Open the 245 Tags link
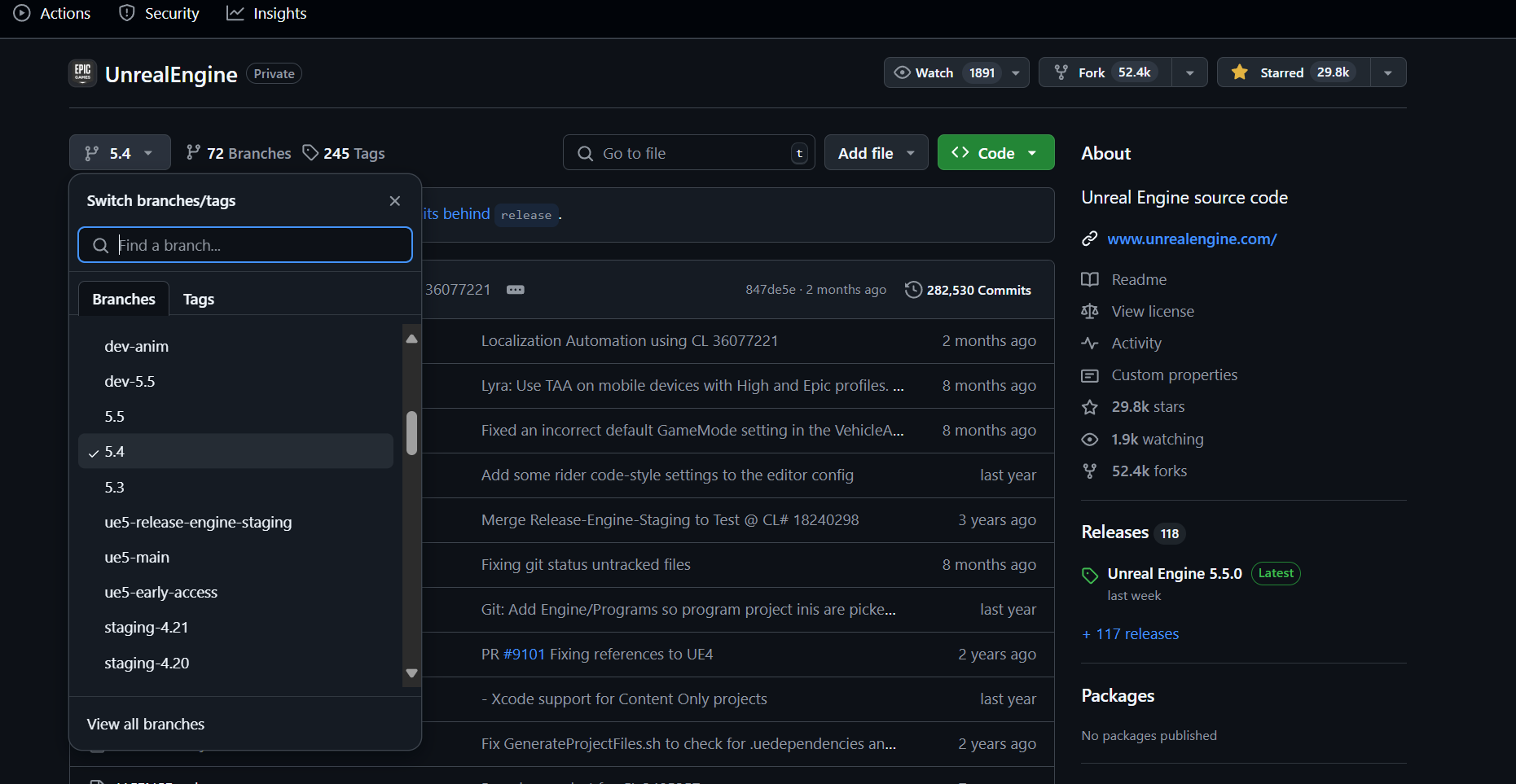The height and width of the screenshot is (784, 1516). [343, 153]
